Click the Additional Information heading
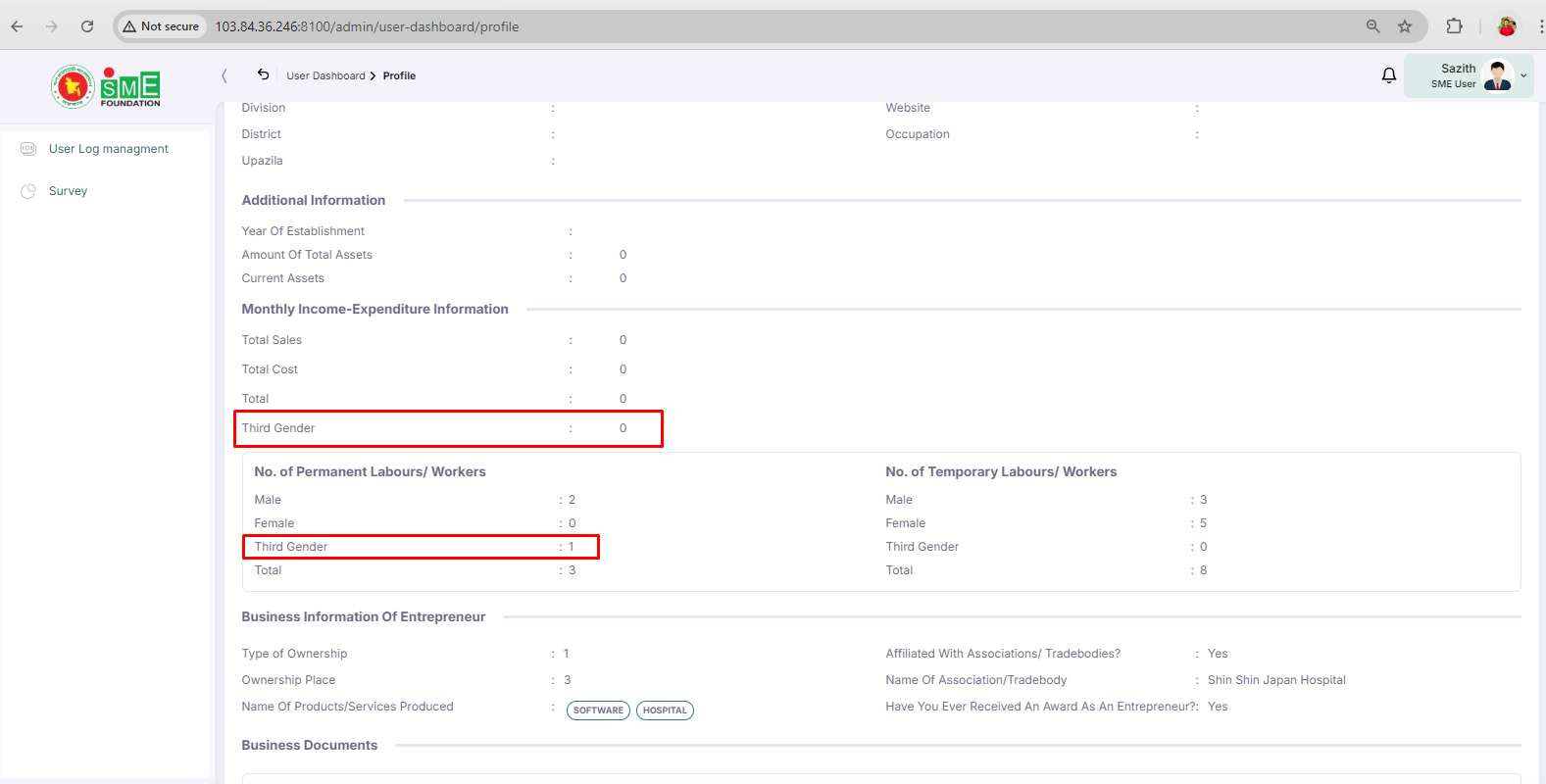 pyautogui.click(x=314, y=200)
